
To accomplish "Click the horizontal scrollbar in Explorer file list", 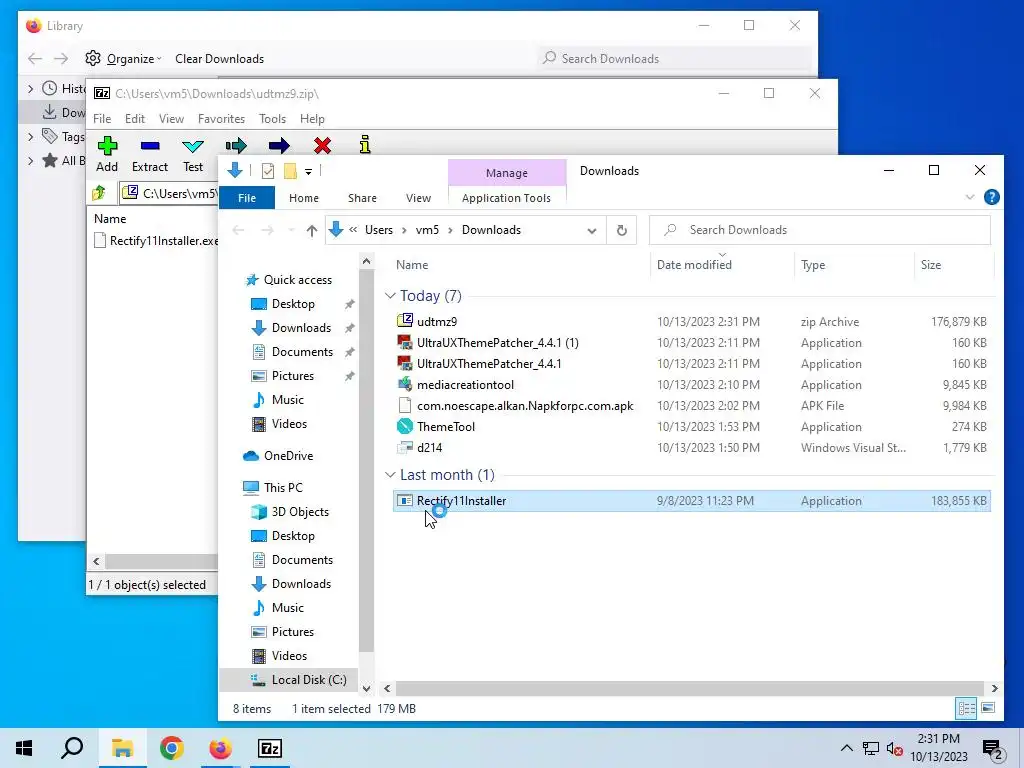I will 689,688.
